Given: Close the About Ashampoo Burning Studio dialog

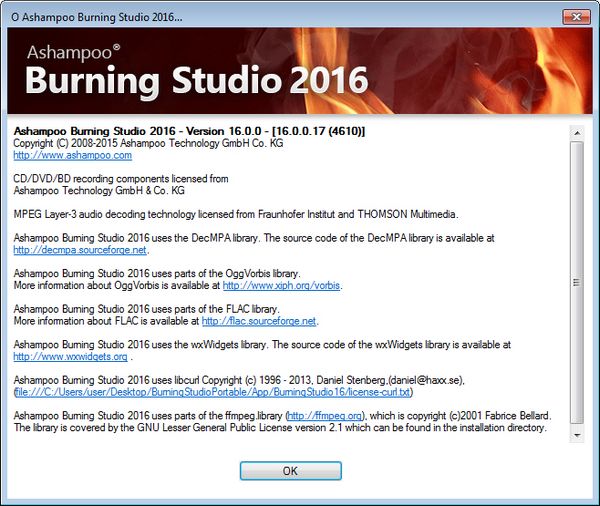Looking at the screenshot, I should [576, 17].
